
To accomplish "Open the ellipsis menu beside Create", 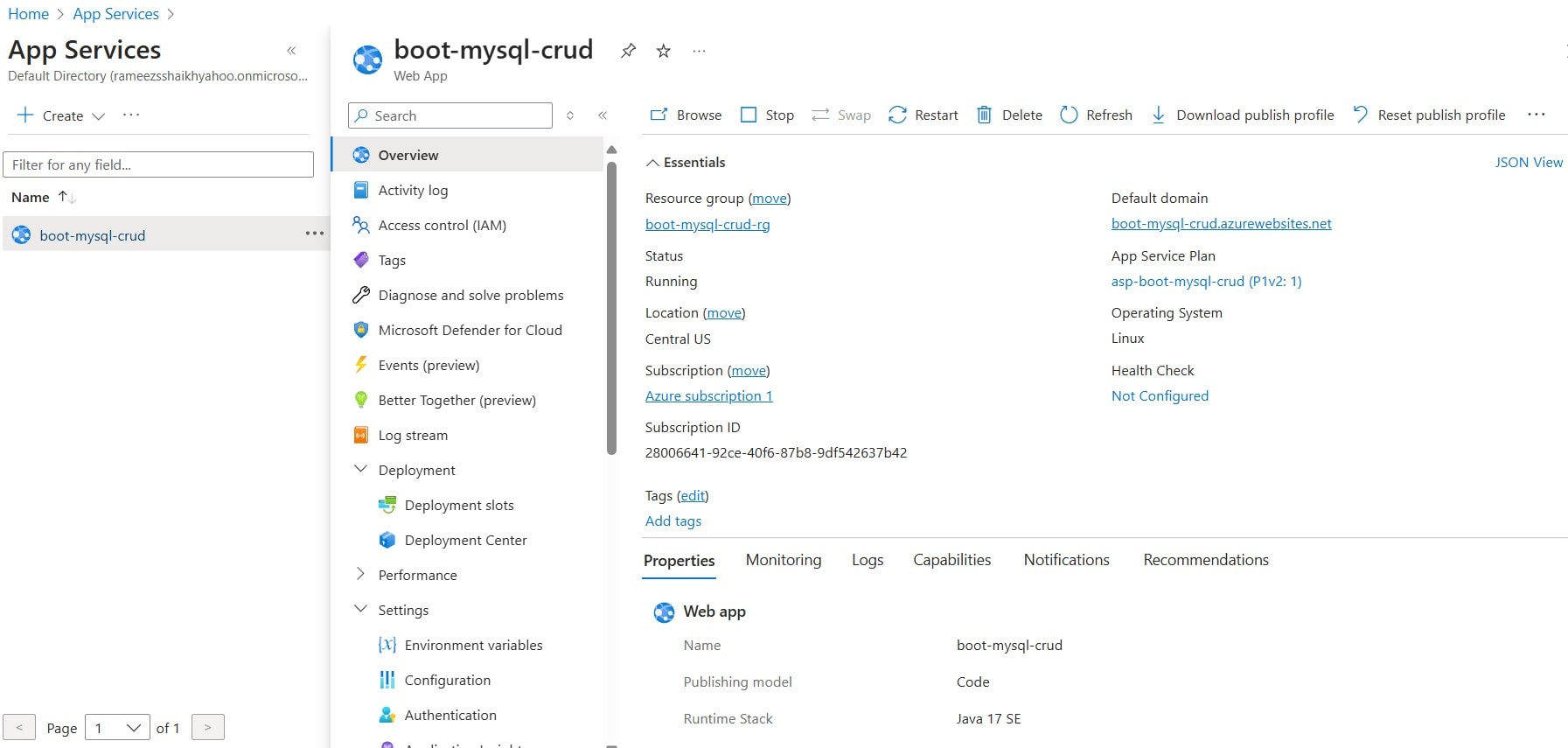I will (131, 115).
